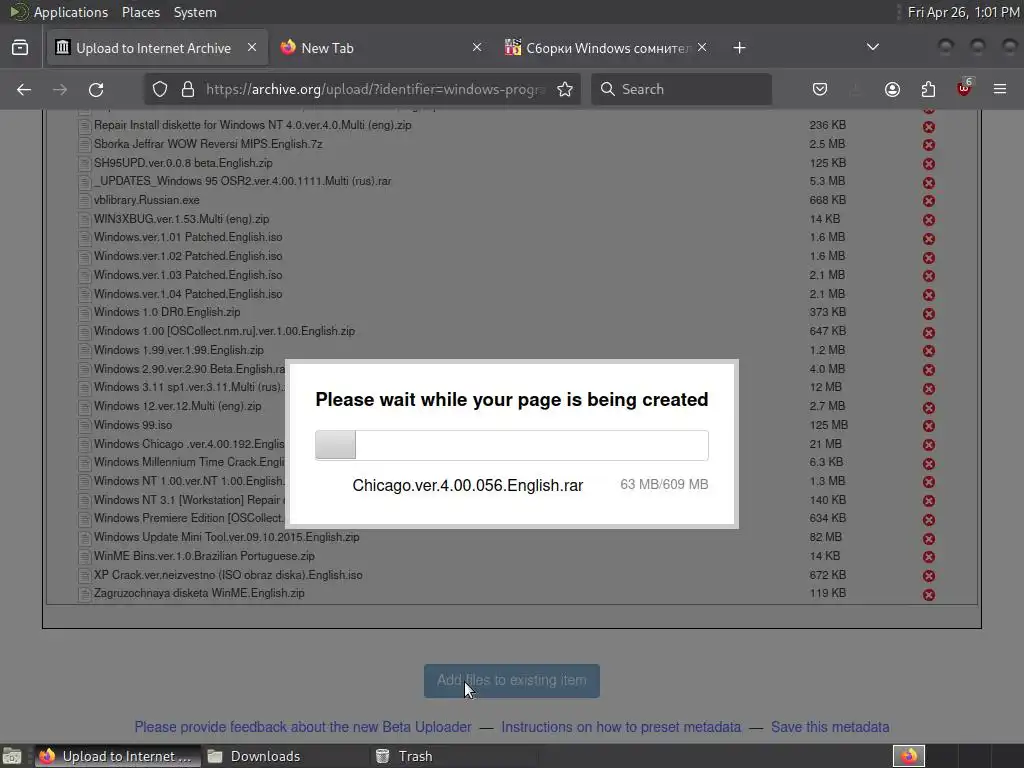The width and height of the screenshot is (1024, 768).
Task: Click the 63 MB/609 MB progress text
Action: pos(664,485)
